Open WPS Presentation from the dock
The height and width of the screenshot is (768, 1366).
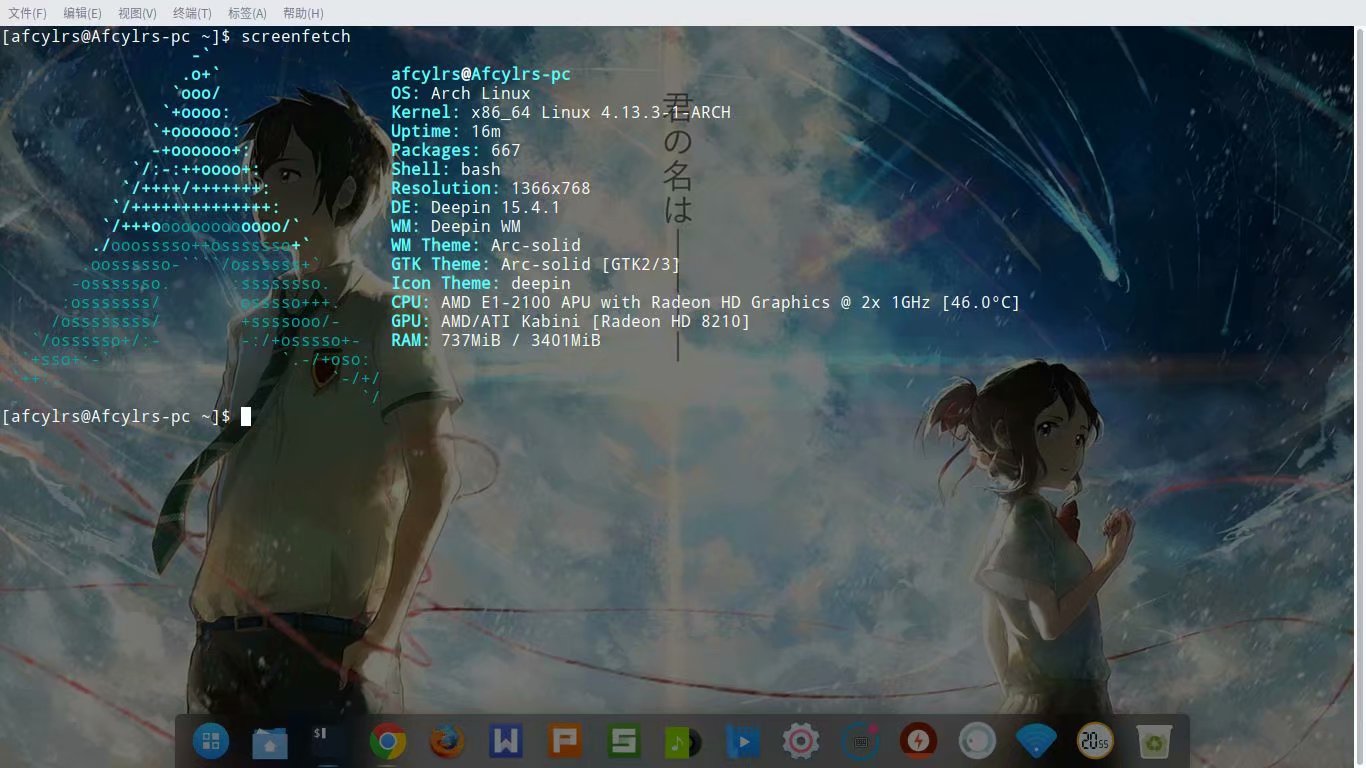(565, 741)
